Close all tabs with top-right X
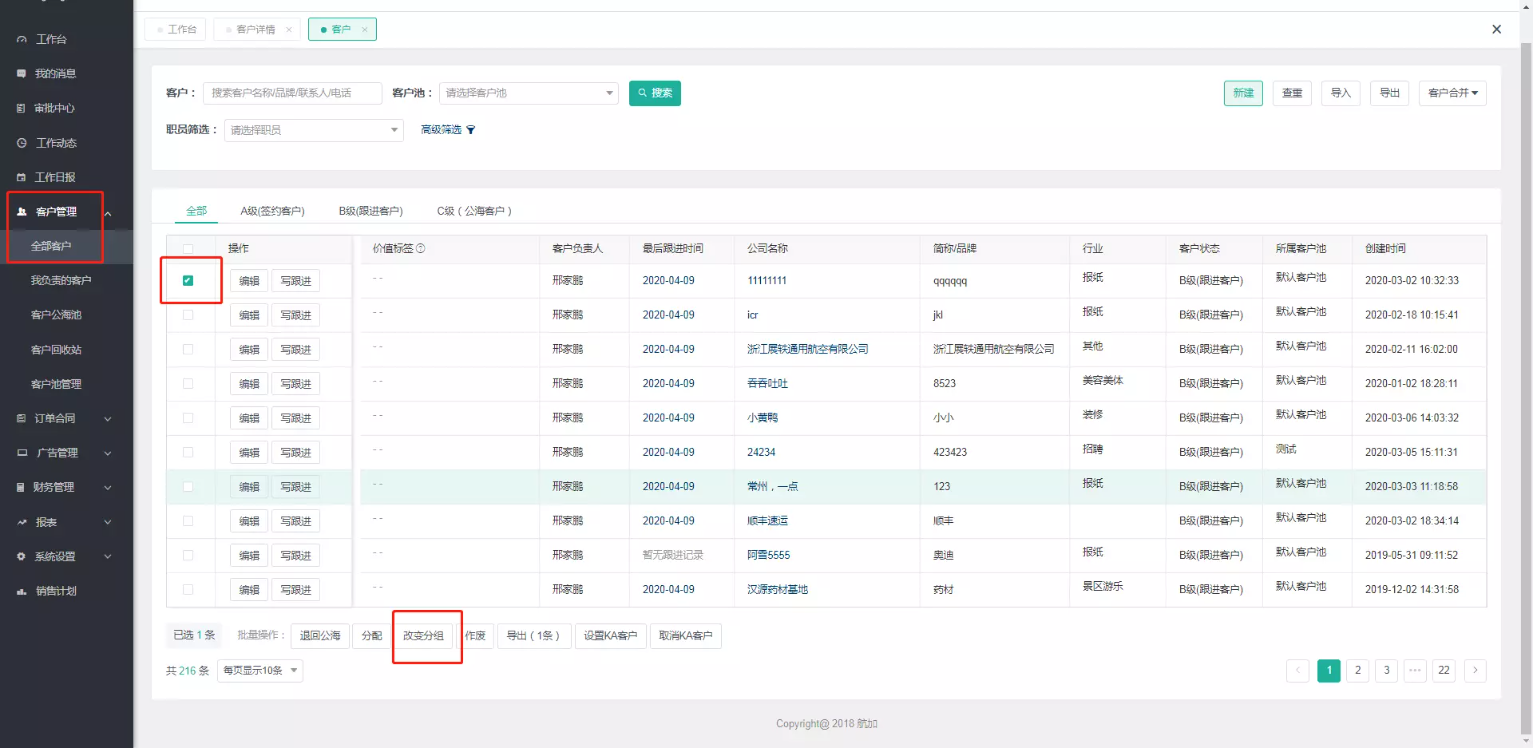Screen dimensions: 1533x748 point(1496,30)
